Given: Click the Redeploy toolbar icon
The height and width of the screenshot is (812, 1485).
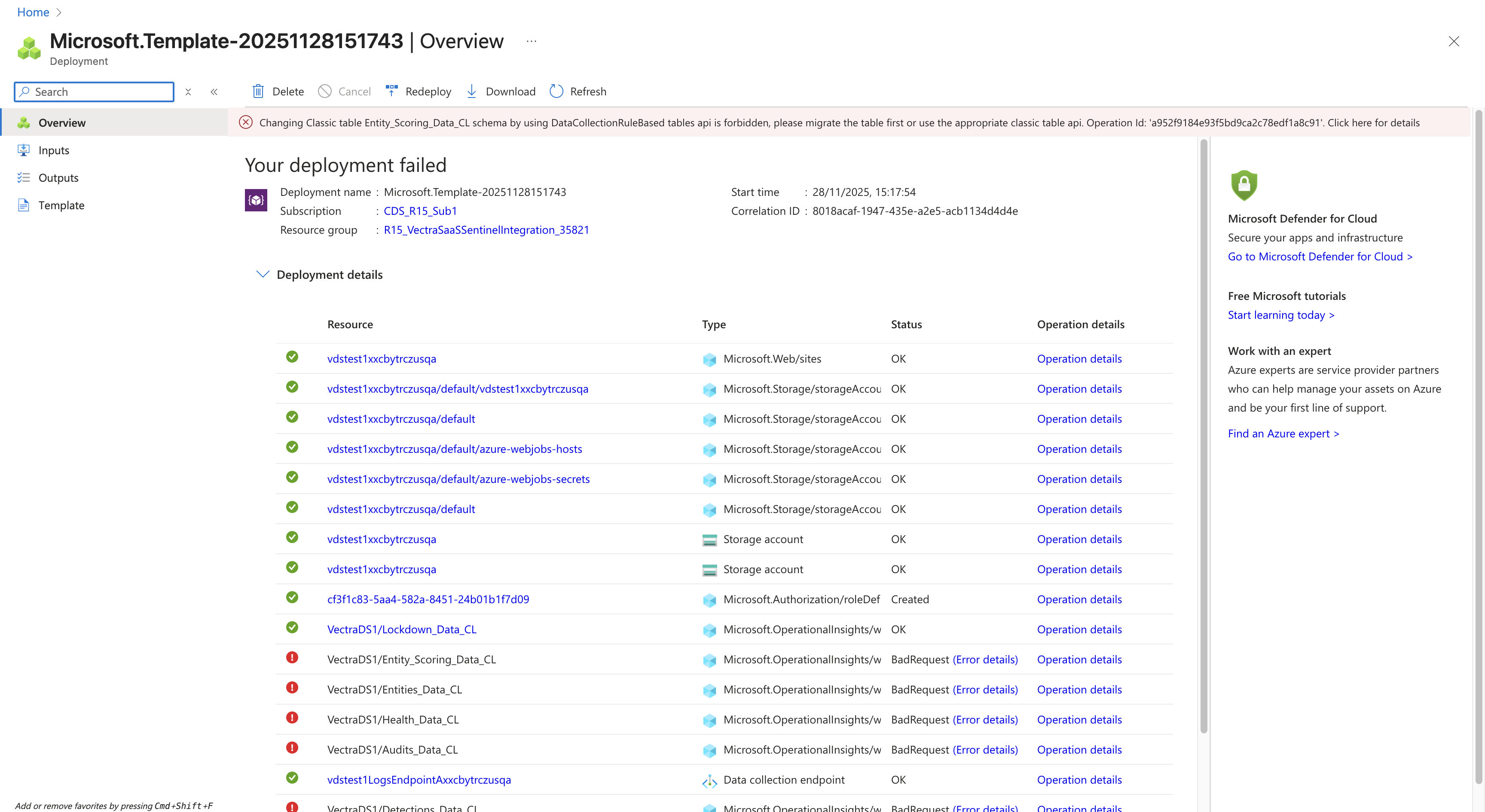Looking at the screenshot, I should pyautogui.click(x=391, y=91).
